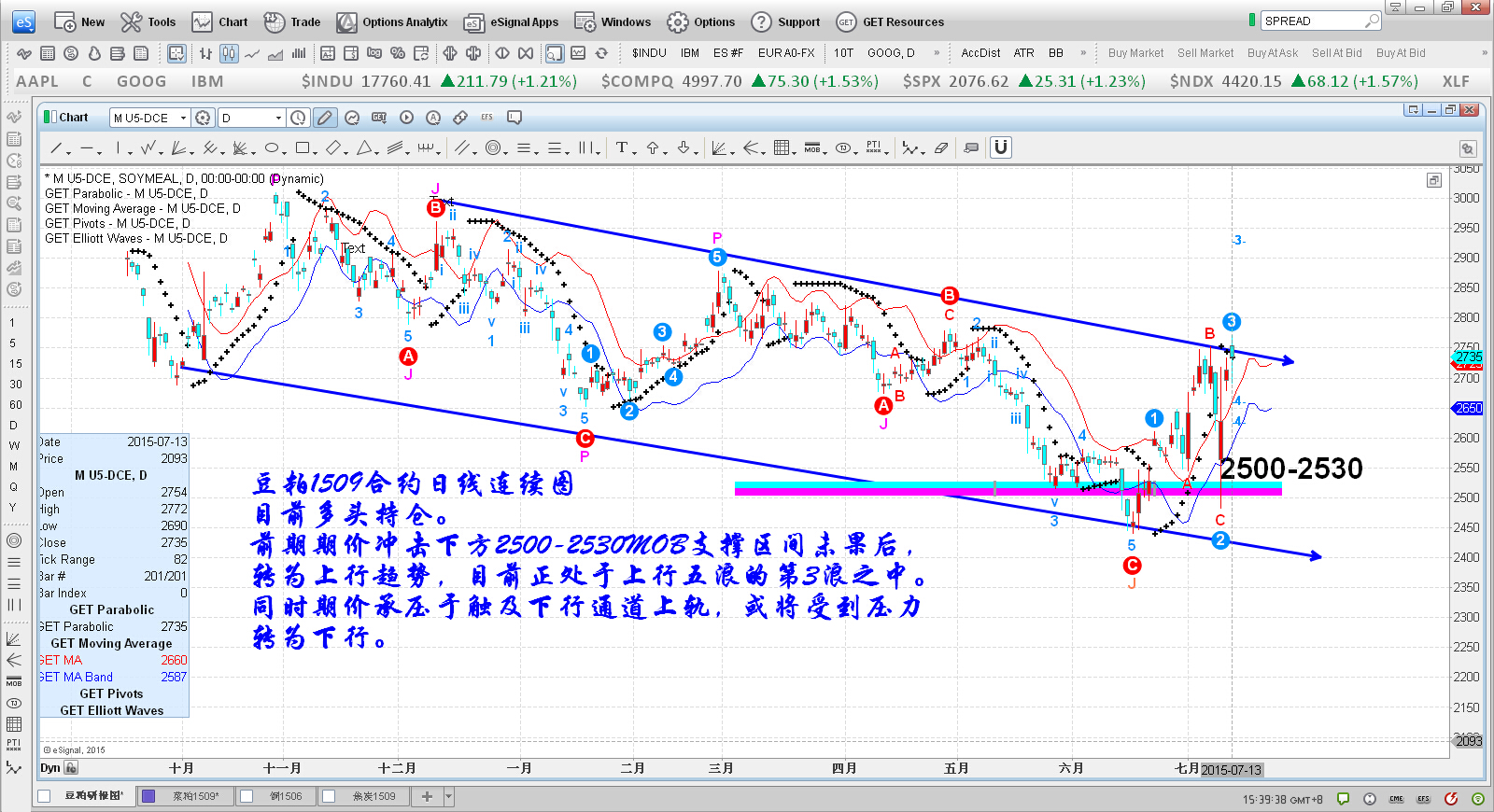The image size is (1494, 812).
Task: Select the horizontal line drawing tool
Action: tap(86, 147)
